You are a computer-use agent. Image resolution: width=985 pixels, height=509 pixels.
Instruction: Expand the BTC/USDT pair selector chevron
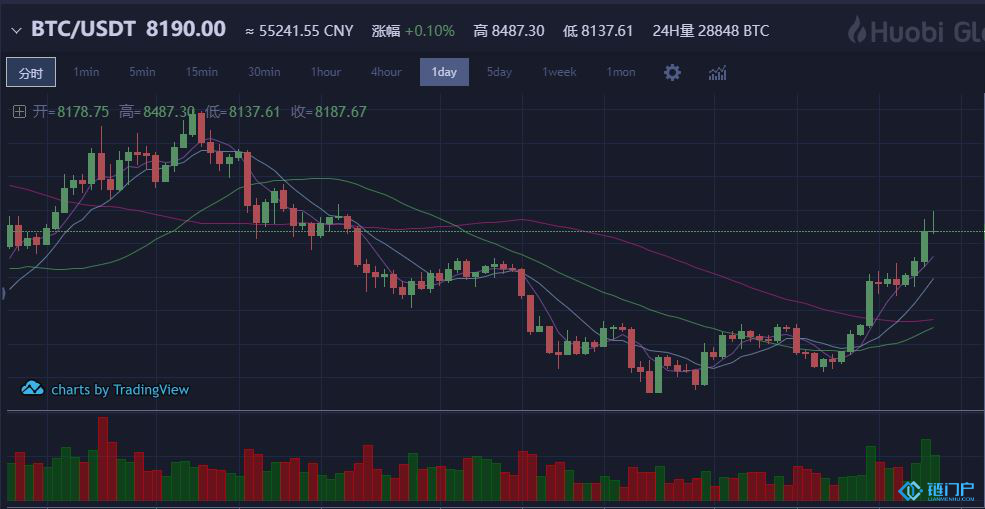pos(16,31)
